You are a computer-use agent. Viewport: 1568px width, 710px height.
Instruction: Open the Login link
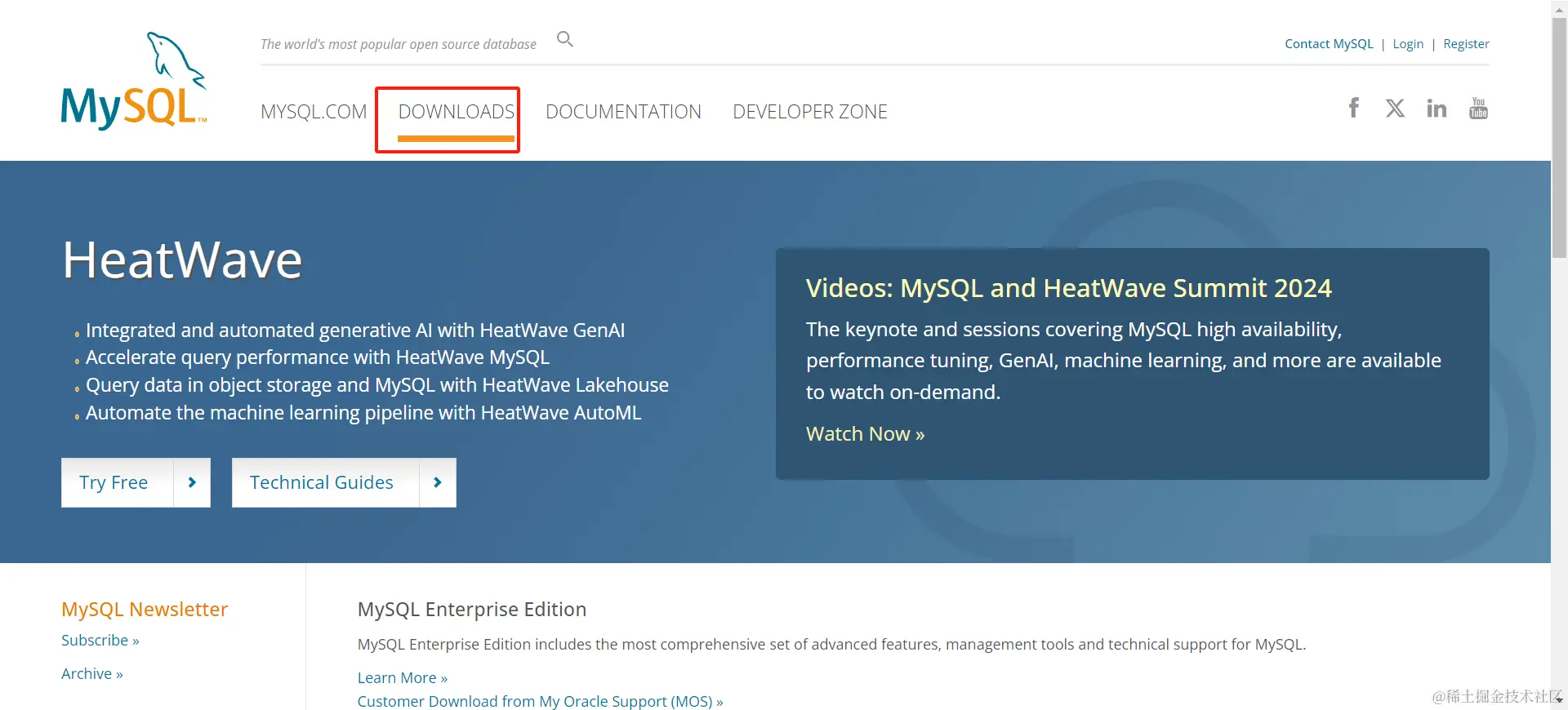click(x=1408, y=44)
